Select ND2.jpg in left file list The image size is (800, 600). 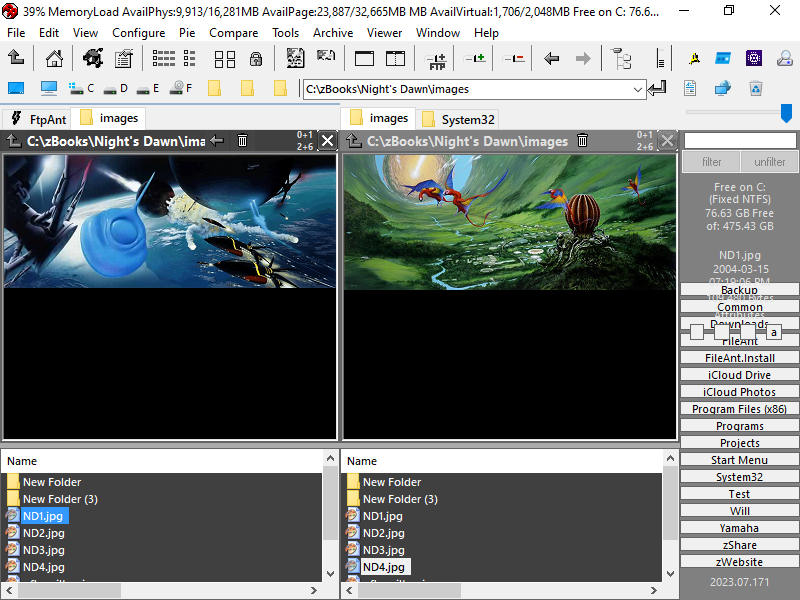(x=44, y=533)
